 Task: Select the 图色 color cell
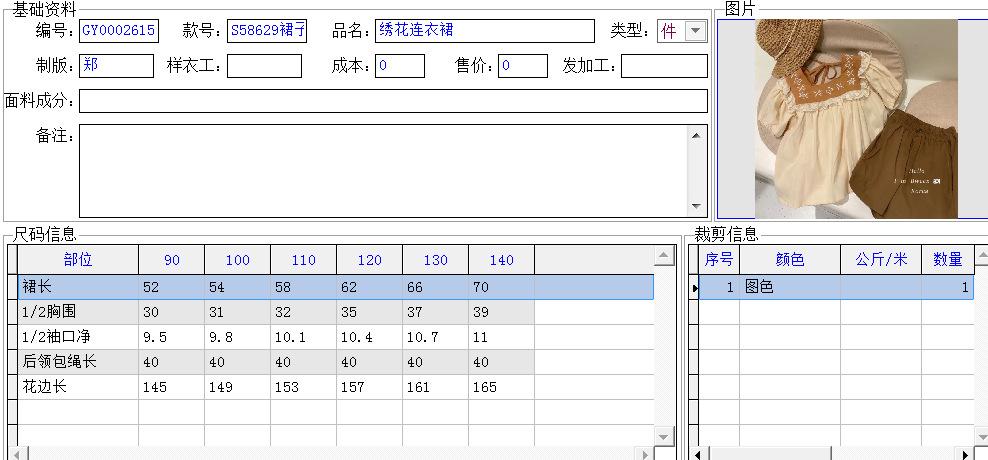789,287
